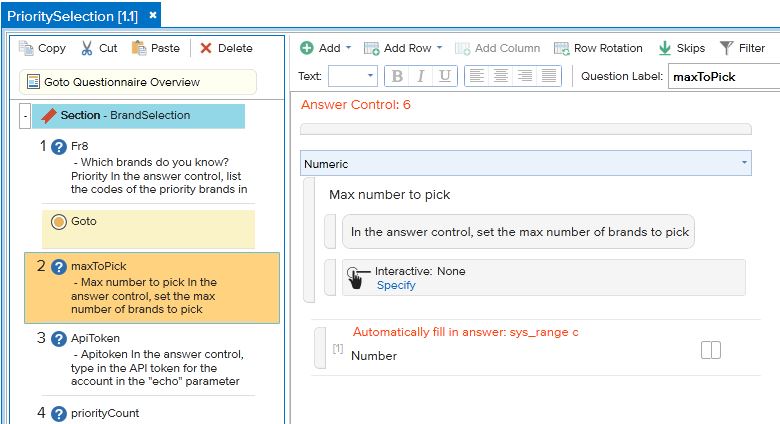Justify text alignment
This screenshot has height=424, width=780.
pos(549,76)
